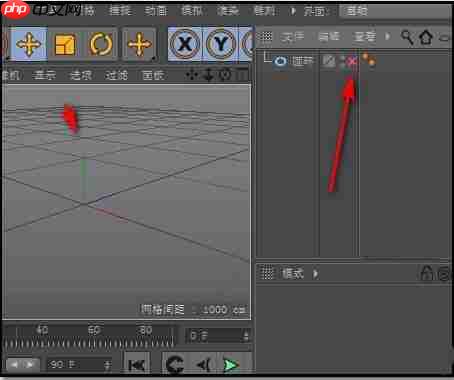Toggle the Attribute Manager lock icon
Screen dimensions: 454x380
click(x=426, y=273)
